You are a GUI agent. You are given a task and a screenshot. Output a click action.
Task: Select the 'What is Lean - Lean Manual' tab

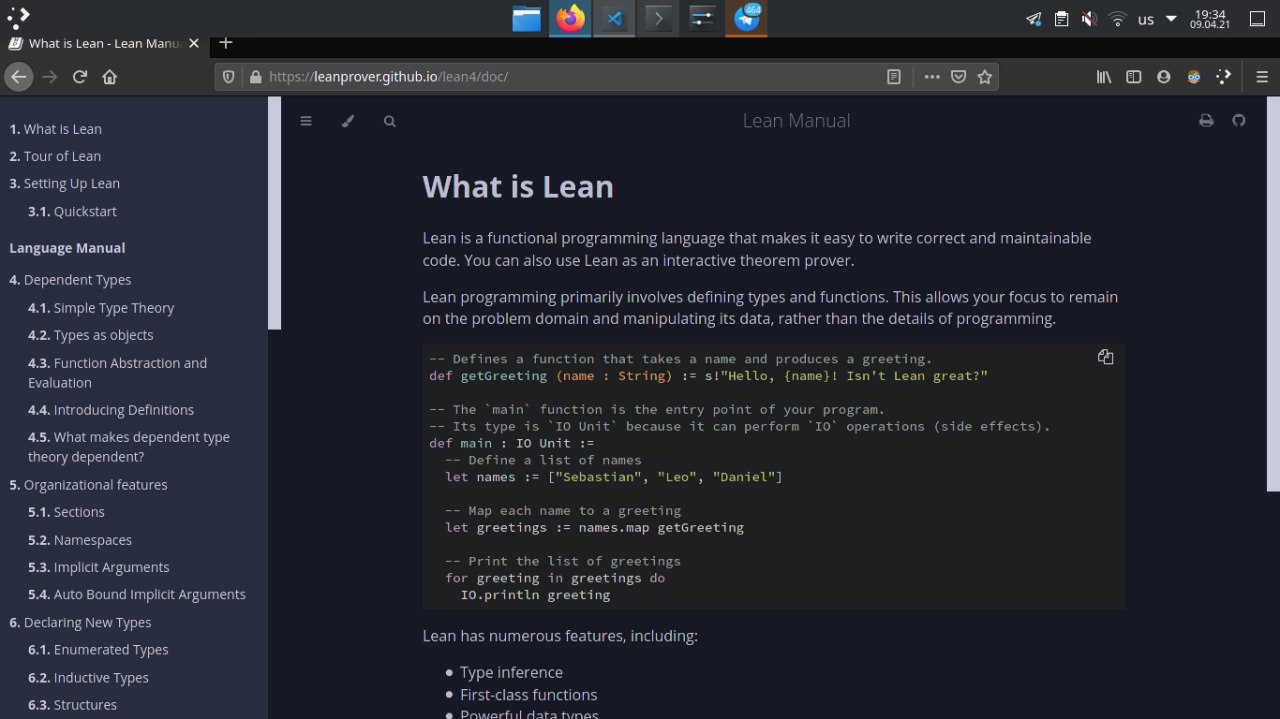pyautogui.click(x=104, y=43)
